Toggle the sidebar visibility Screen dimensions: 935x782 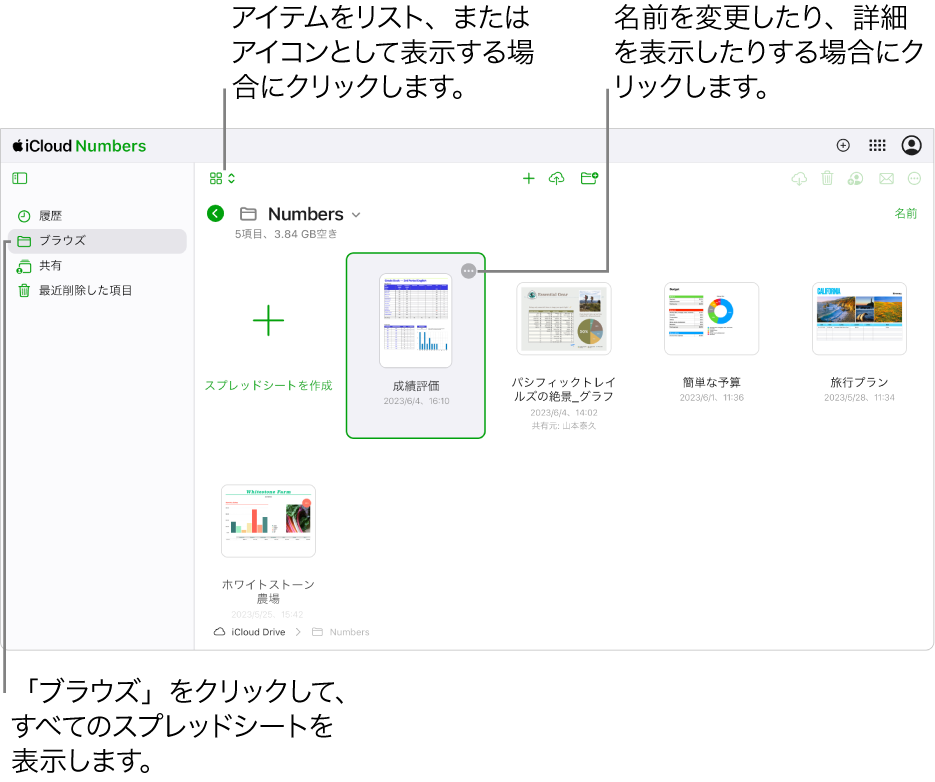[x=19, y=178]
